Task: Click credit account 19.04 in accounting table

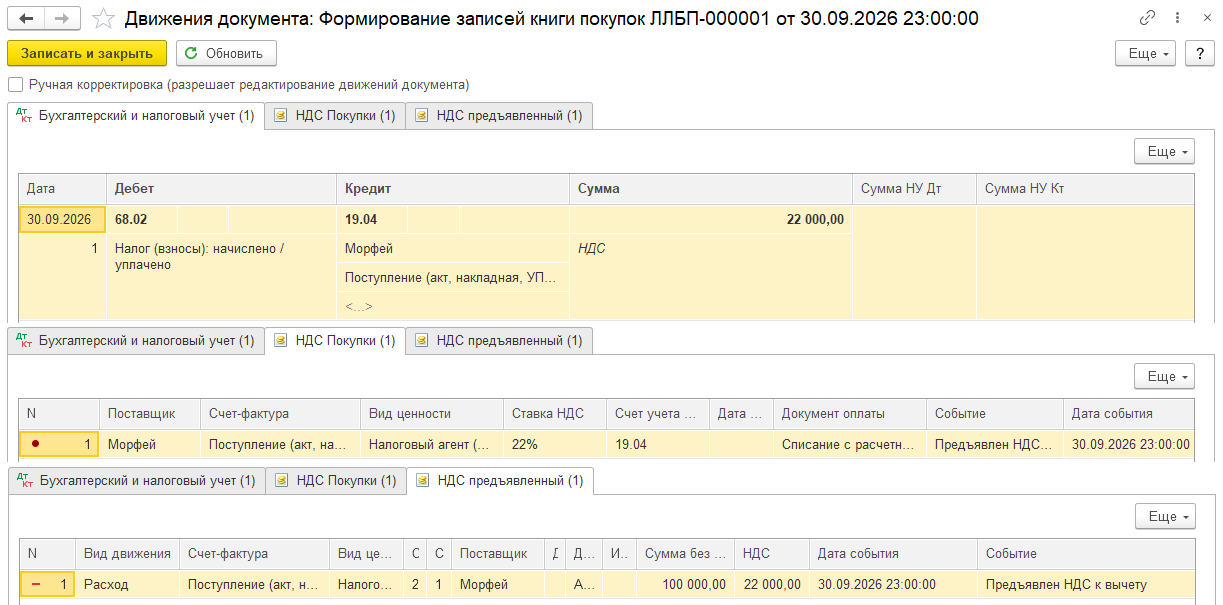Action: pos(371,219)
